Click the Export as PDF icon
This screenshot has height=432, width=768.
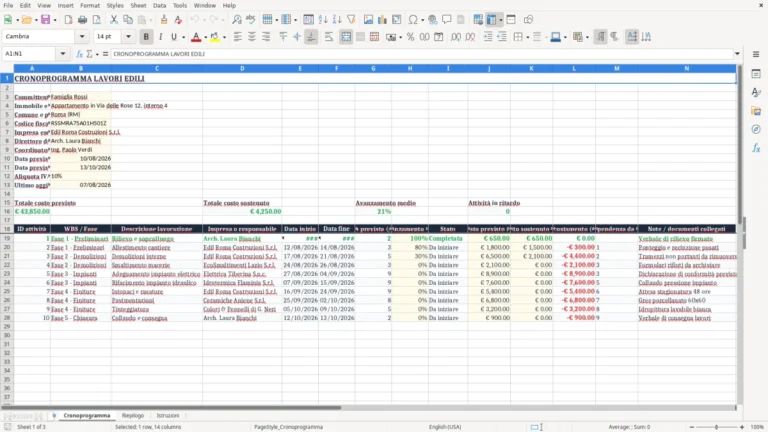point(68,20)
